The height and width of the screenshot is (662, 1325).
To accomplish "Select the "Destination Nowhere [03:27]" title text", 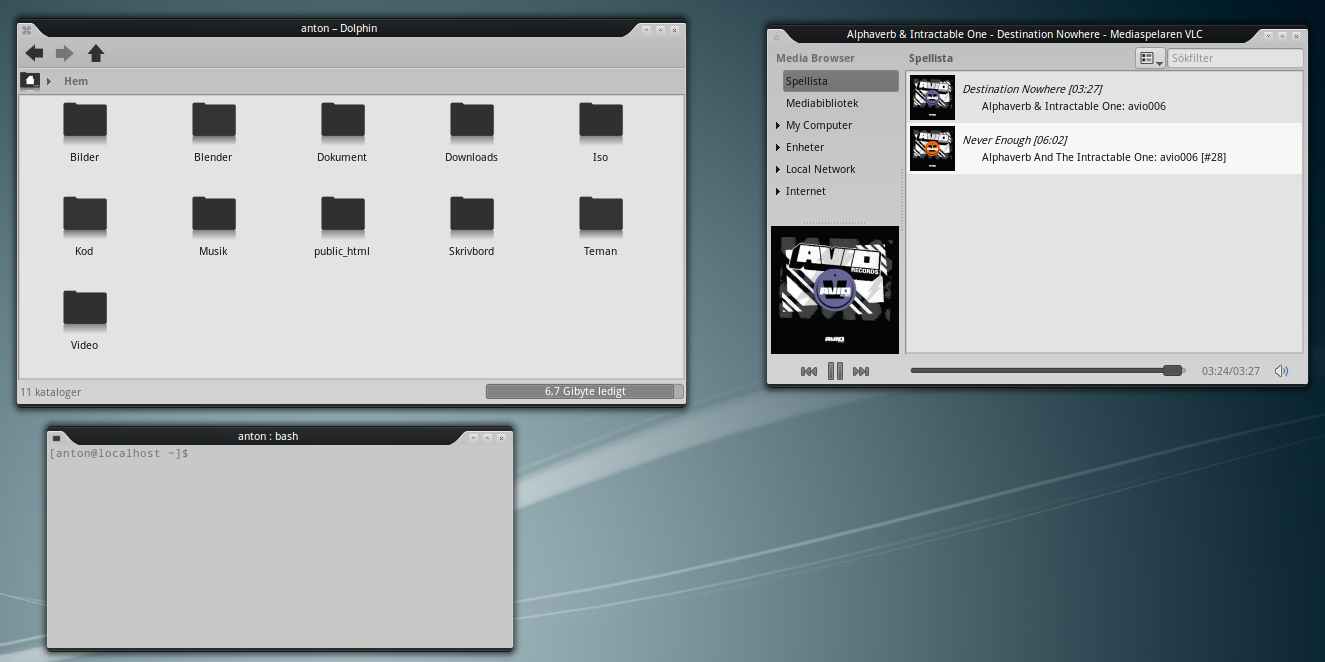I will [1032, 89].
